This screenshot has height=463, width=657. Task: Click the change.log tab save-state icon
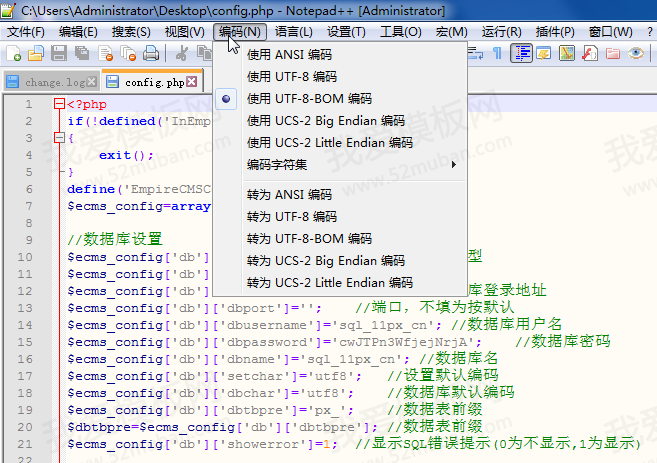(13, 82)
